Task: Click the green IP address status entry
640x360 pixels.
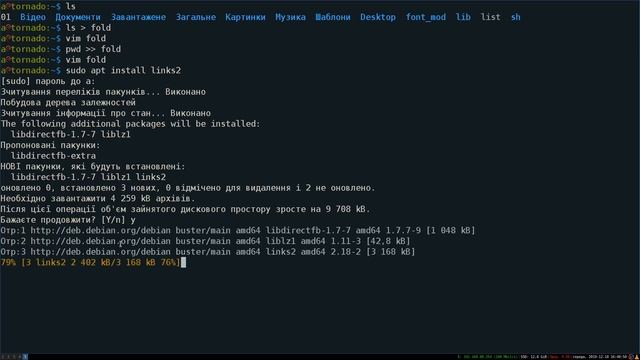Action: [x=488, y=357]
